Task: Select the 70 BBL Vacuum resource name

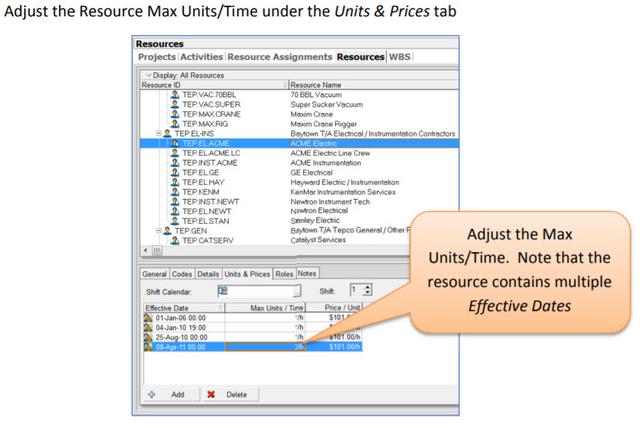Action: coord(316,95)
